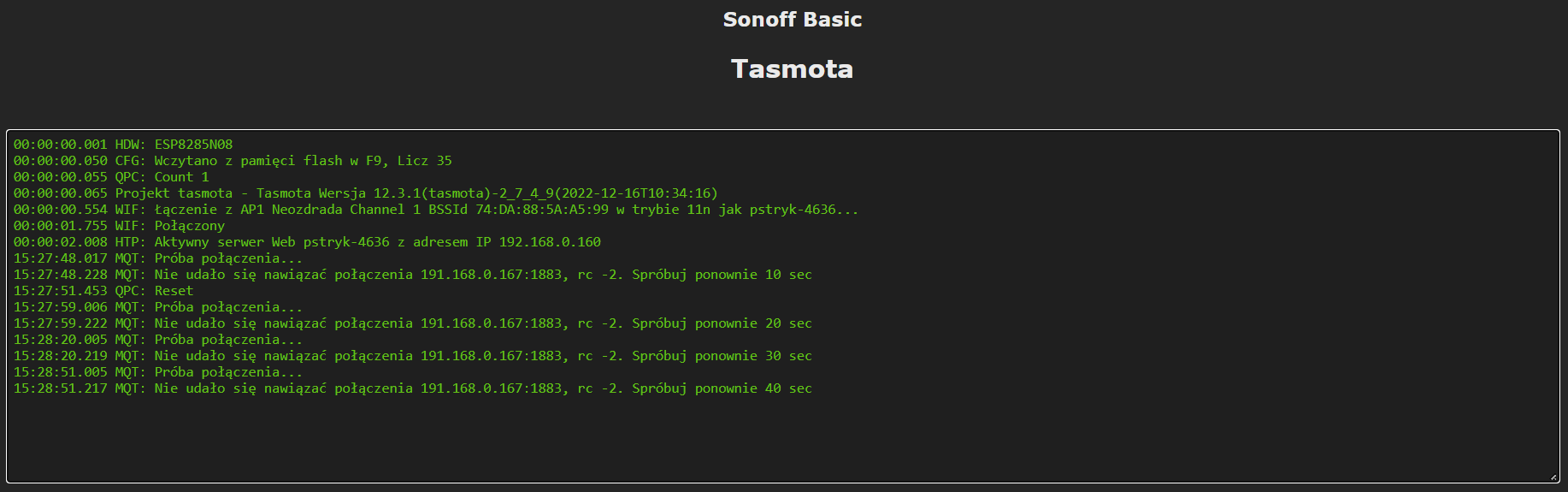Click the 15:27:59.006 'Próba połączenia' line
Screen dimensions: 1568x492
158,307
